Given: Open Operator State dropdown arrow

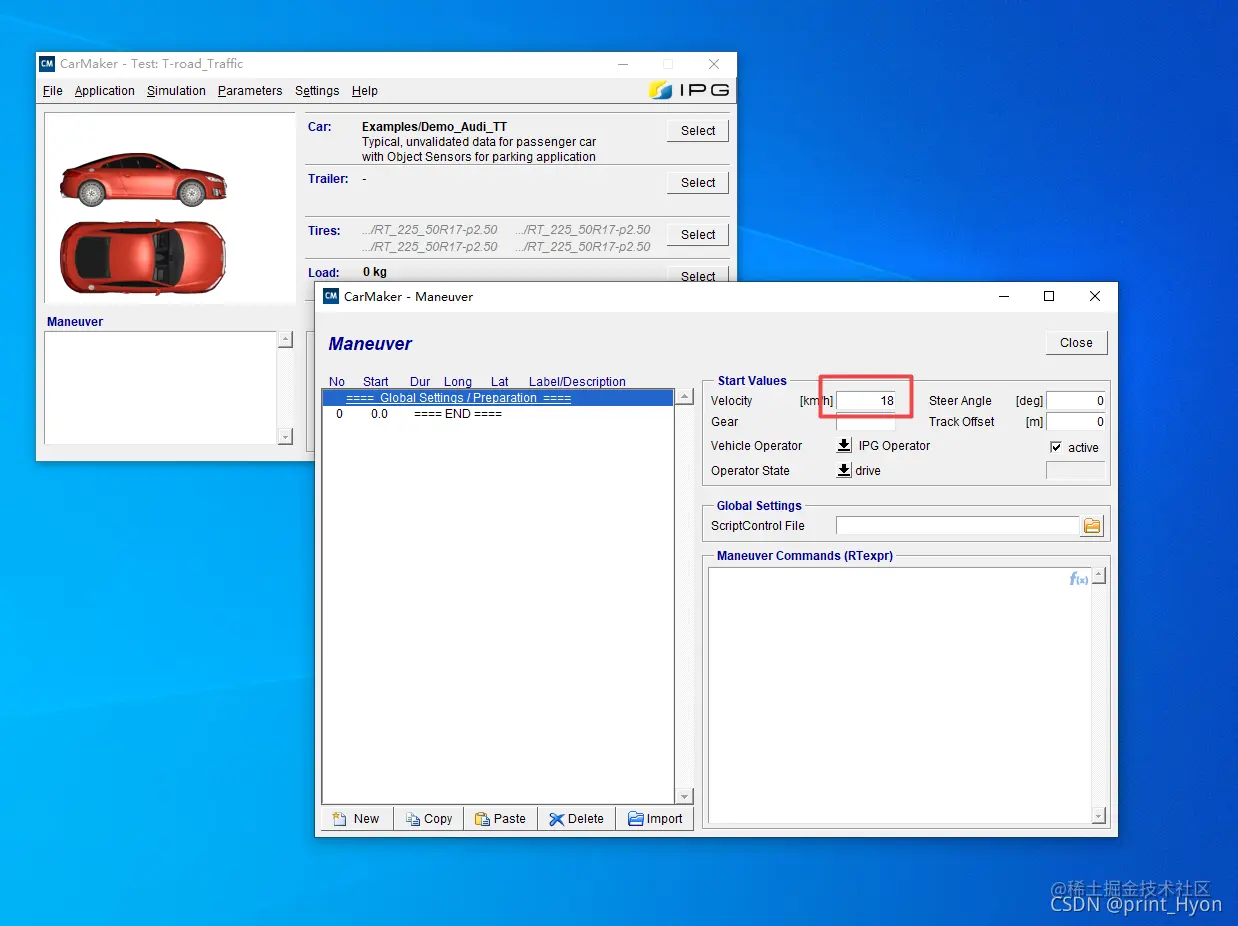Looking at the screenshot, I should click(844, 470).
